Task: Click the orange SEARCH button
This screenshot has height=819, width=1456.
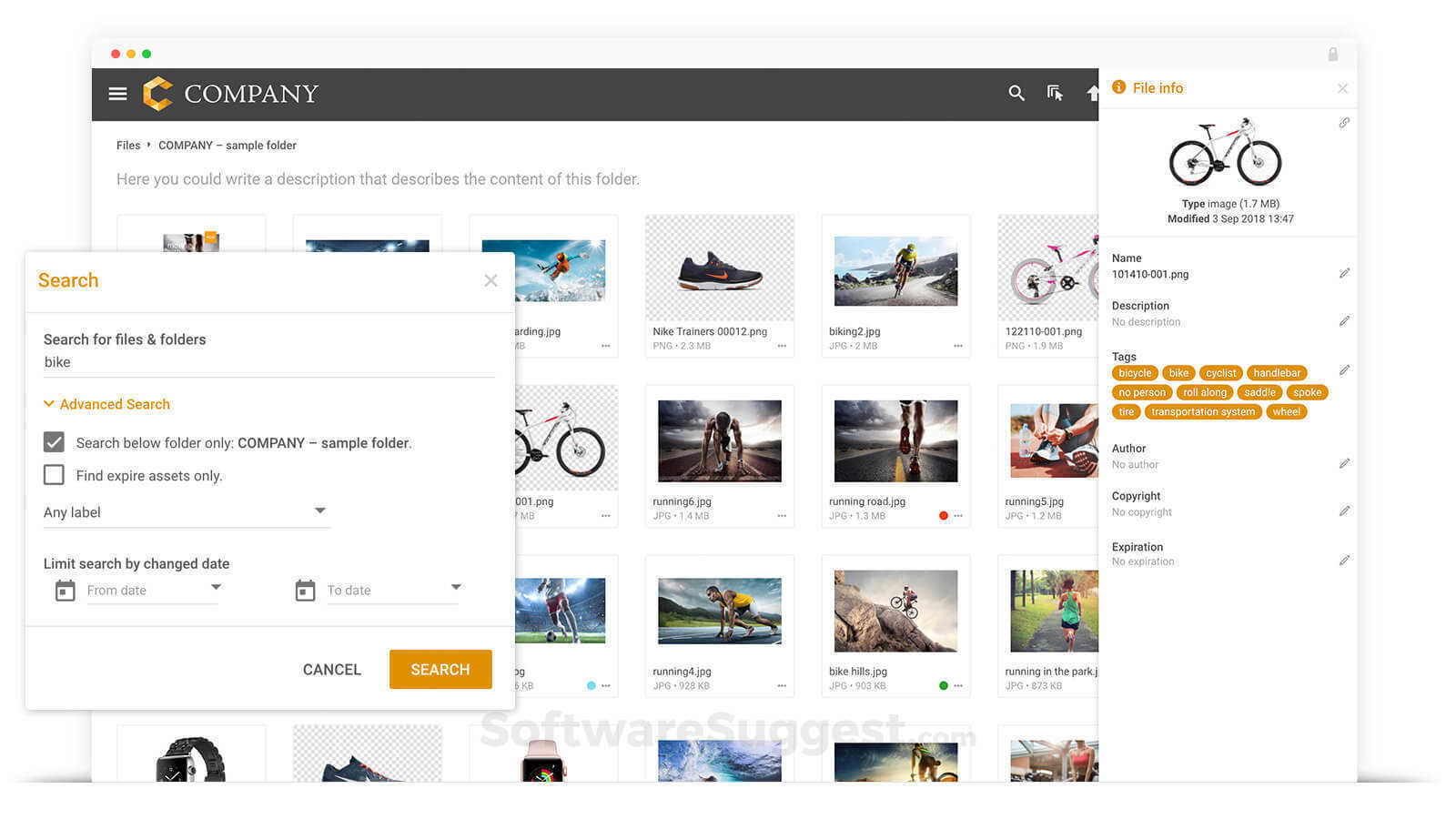Action: [440, 669]
